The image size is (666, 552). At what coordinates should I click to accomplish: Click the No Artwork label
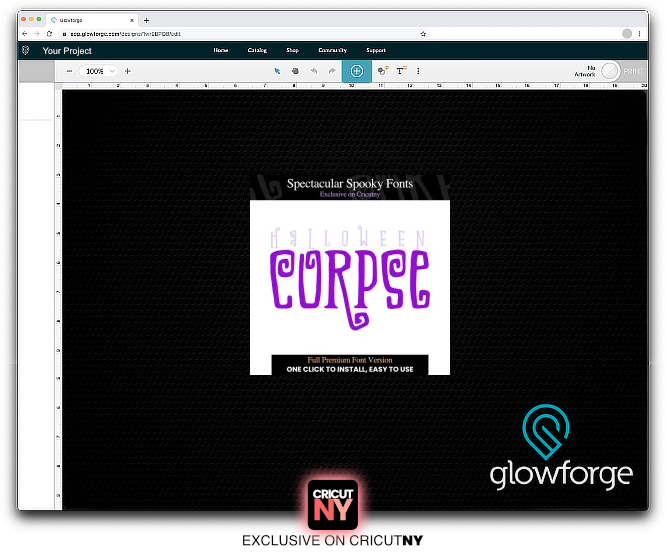[585, 71]
